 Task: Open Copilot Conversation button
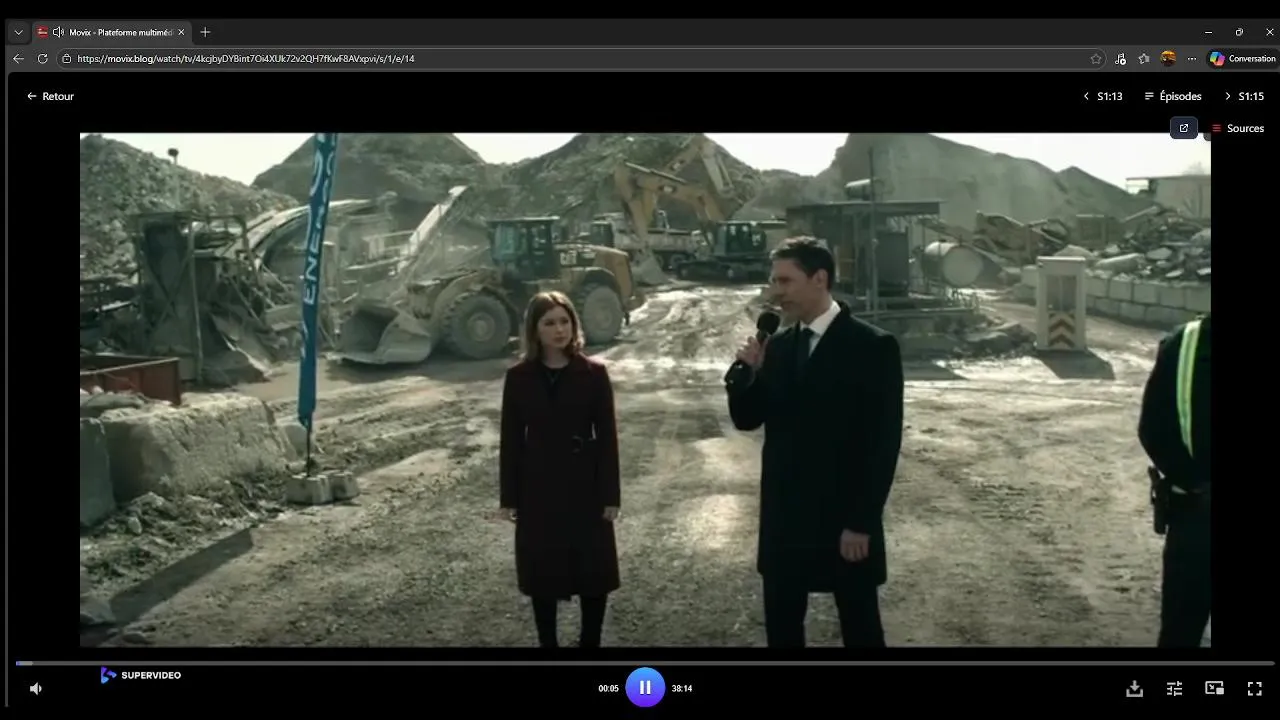(1243, 59)
